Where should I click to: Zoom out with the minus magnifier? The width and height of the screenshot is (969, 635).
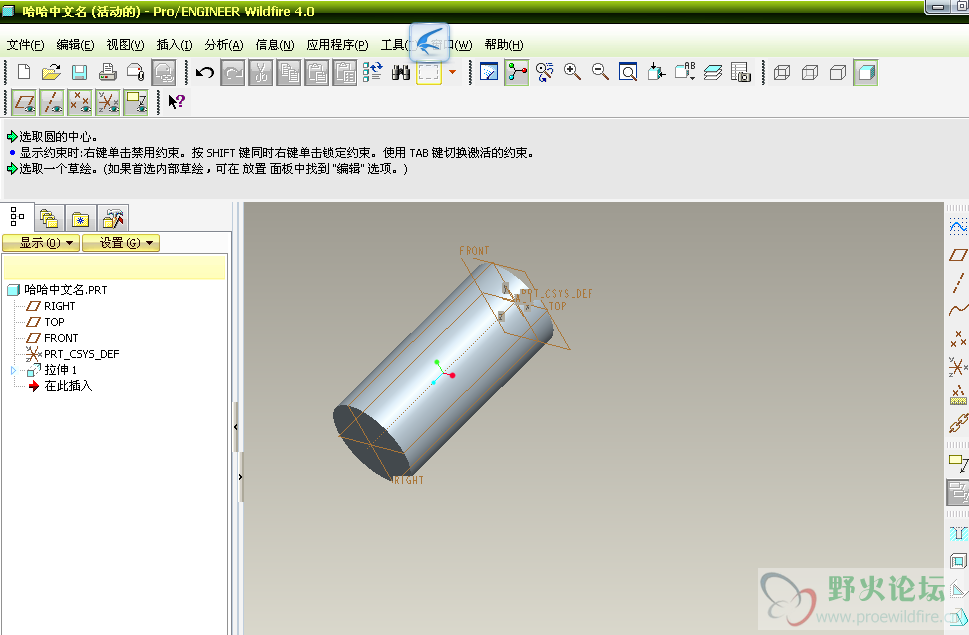click(600, 72)
